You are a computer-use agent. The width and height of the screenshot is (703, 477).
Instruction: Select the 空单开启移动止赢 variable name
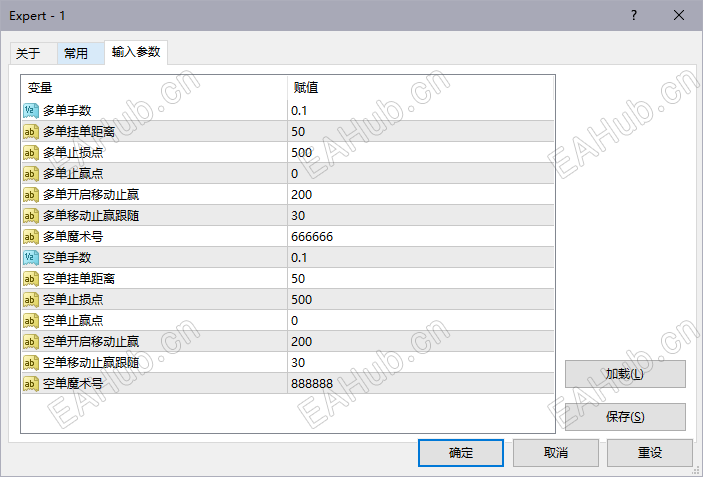tap(91, 342)
